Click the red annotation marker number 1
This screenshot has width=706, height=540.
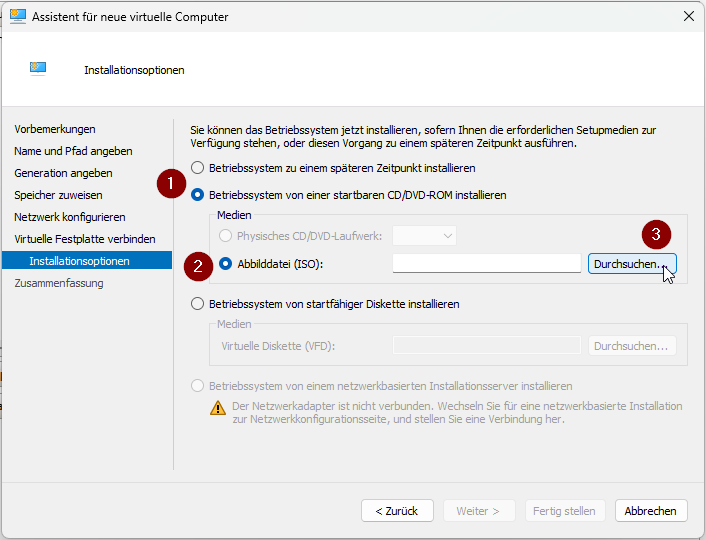[171, 184]
